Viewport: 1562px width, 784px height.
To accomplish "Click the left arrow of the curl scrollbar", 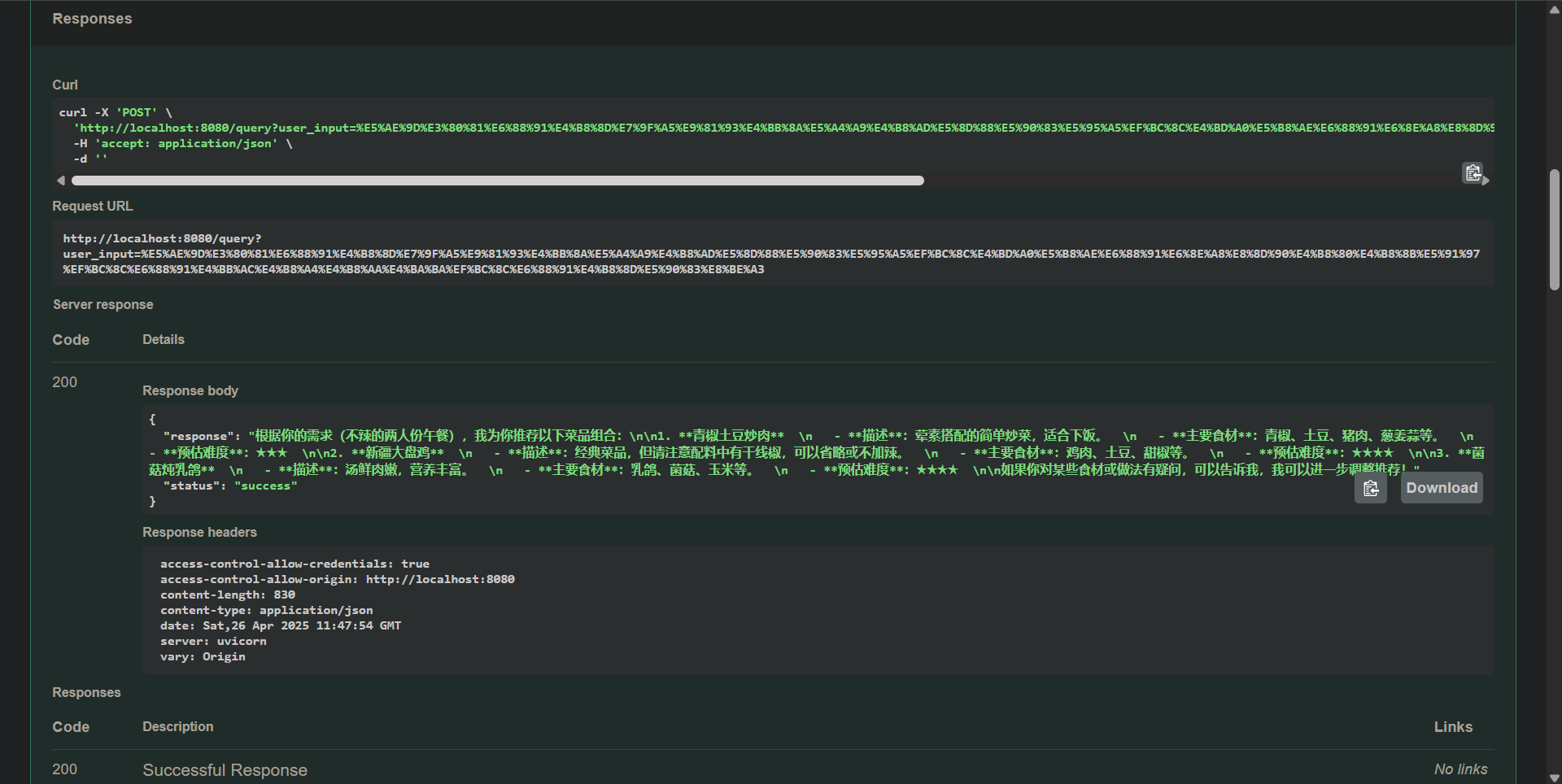I will click(61, 180).
